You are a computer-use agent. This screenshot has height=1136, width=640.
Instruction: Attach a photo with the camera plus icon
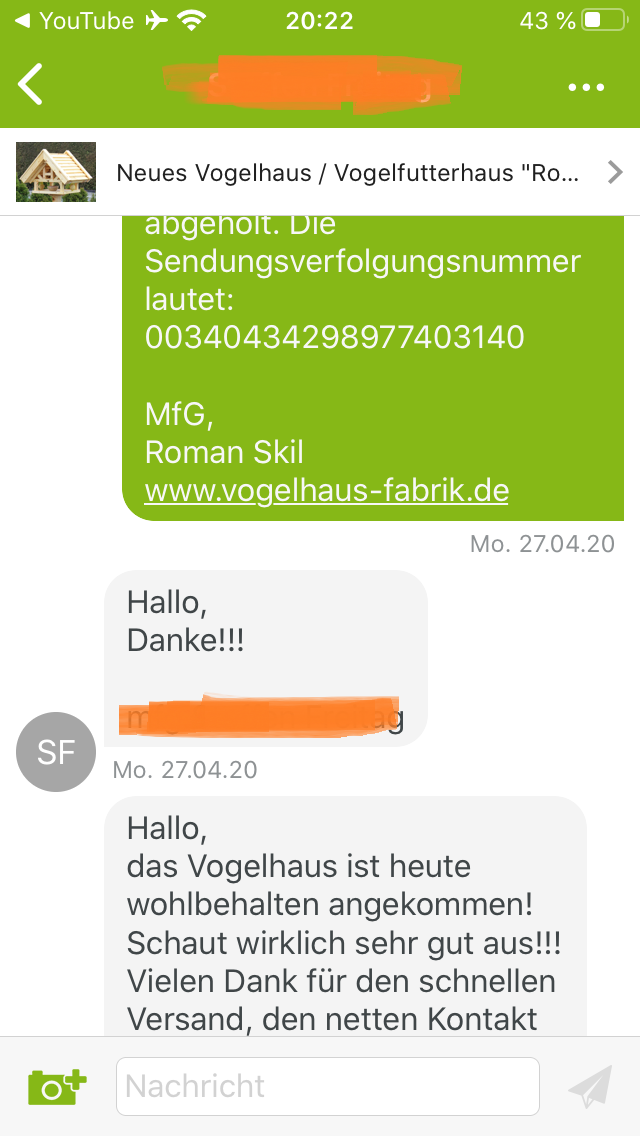pyautogui.click(x=57, y=1085)
